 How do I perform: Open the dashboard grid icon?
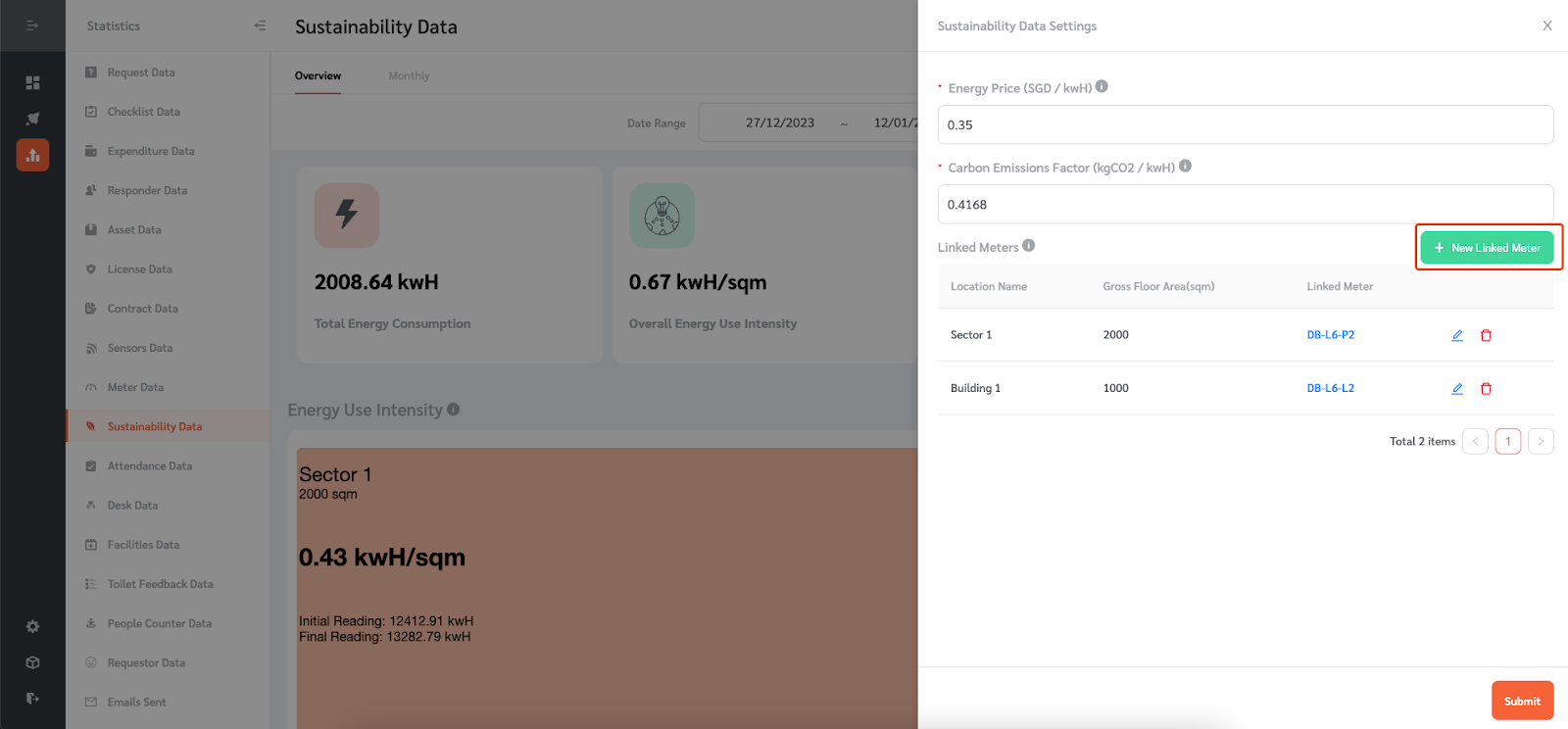coord(32,82)
